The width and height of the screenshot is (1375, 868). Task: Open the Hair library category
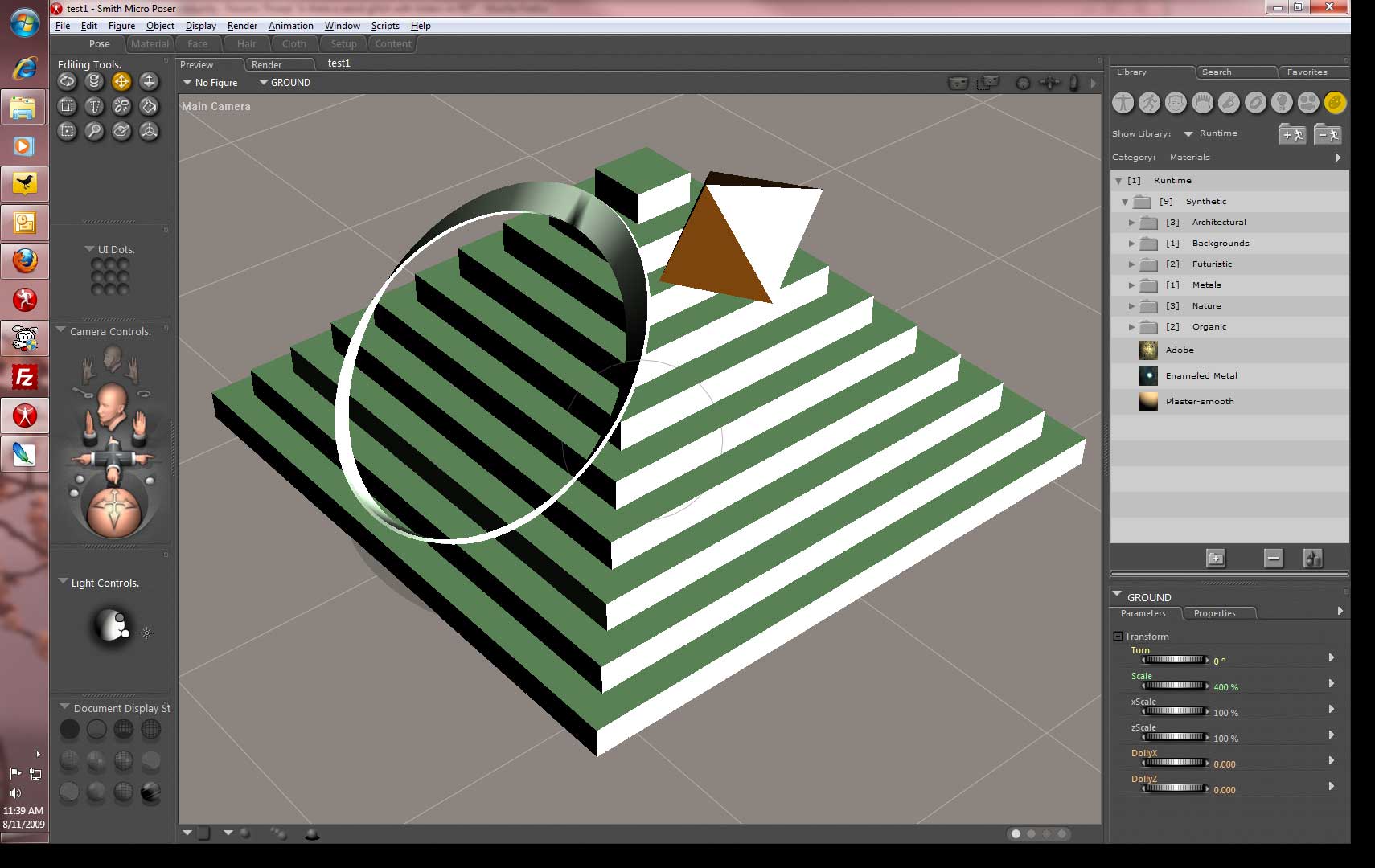click(1202, 103)
